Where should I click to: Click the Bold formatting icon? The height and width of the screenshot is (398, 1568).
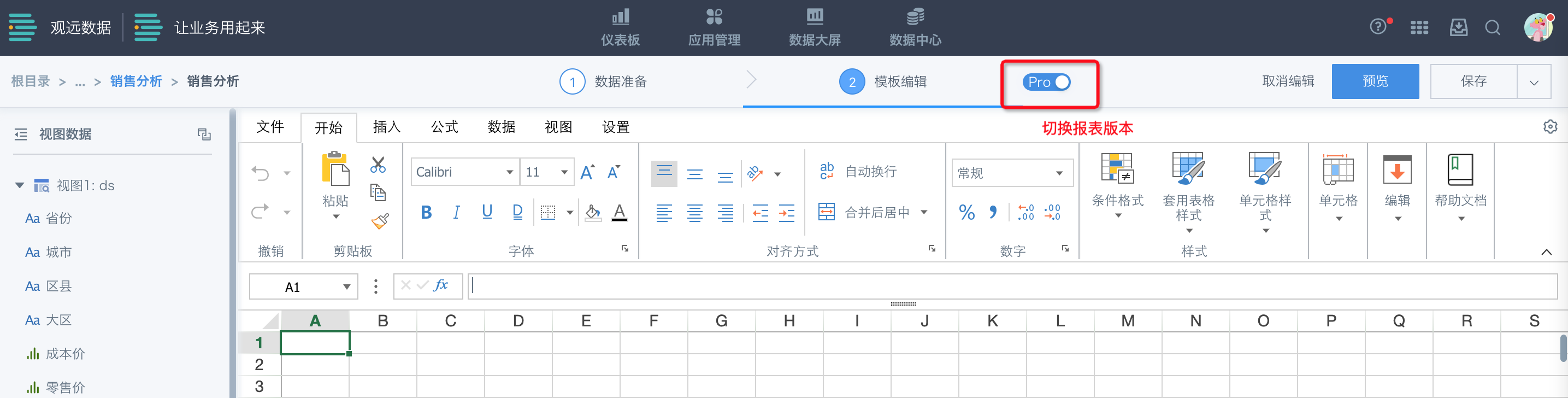(426, 212)
